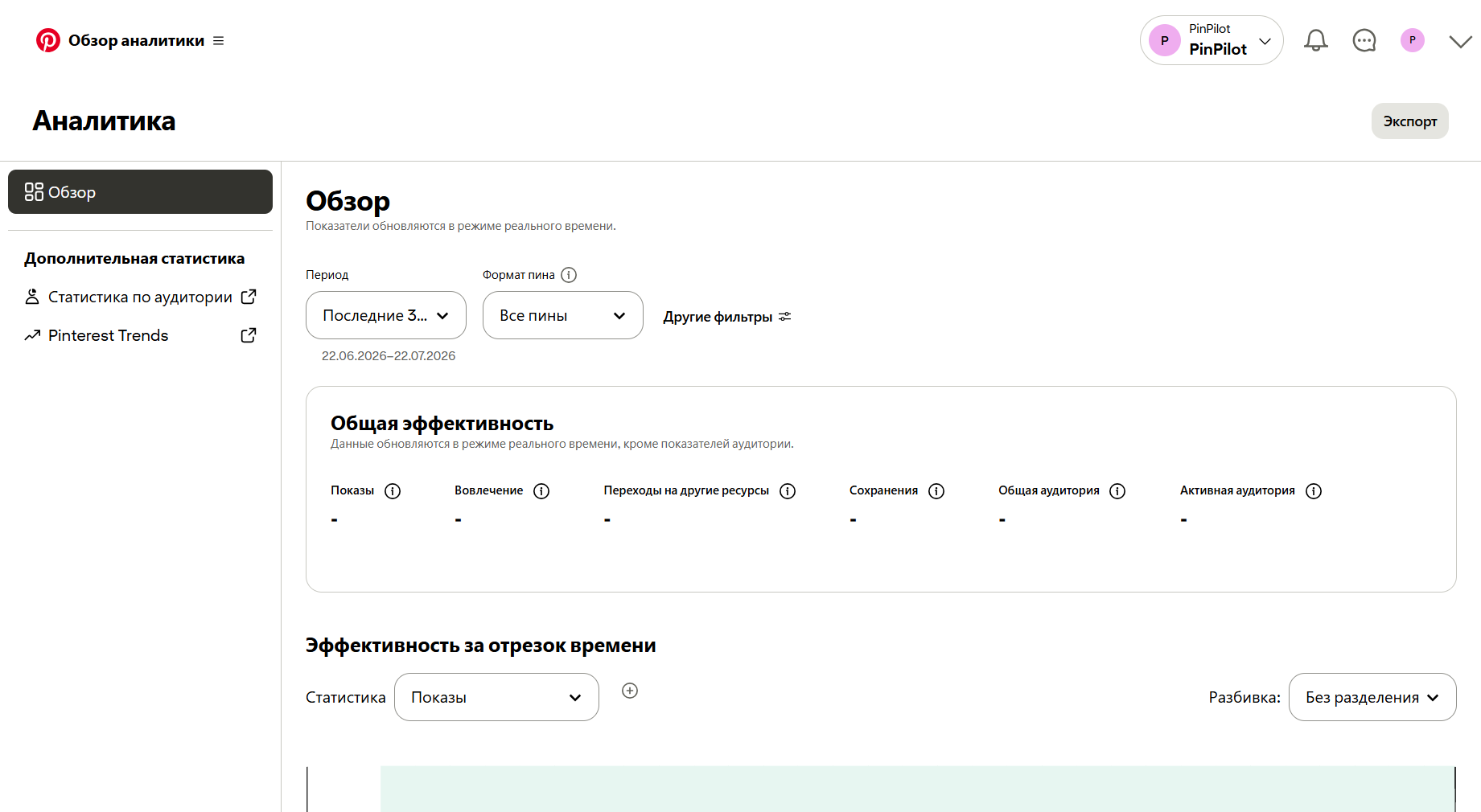Image resolution: width=1481 pixels, height=812 pixels.
Task: Open the hamburger menu next to Обзор аналитики
Action: 219,40
